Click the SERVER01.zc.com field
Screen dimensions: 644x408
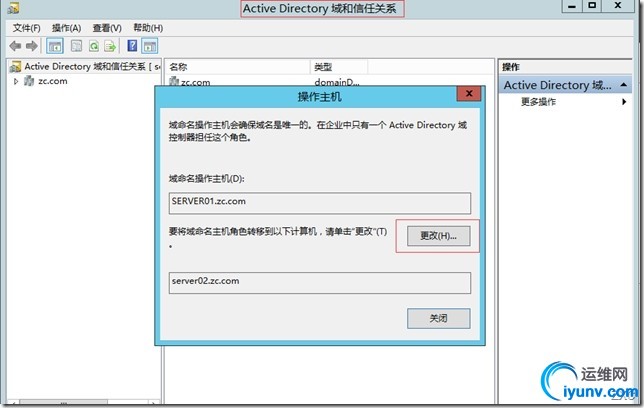pyautogui.click(x=320, y=203)
